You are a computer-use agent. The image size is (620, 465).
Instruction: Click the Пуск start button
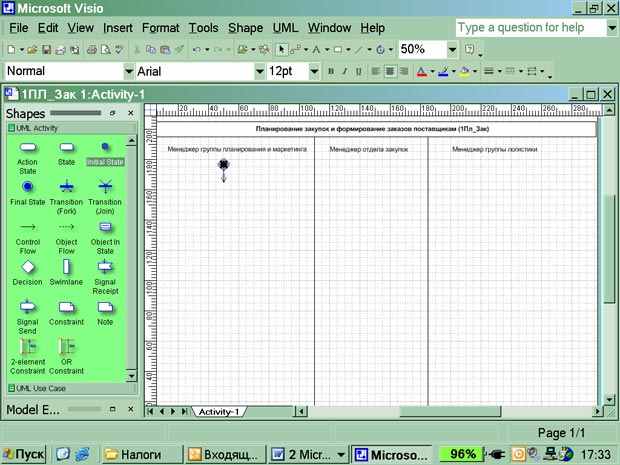pyautogui.click(x=24, y=454)
